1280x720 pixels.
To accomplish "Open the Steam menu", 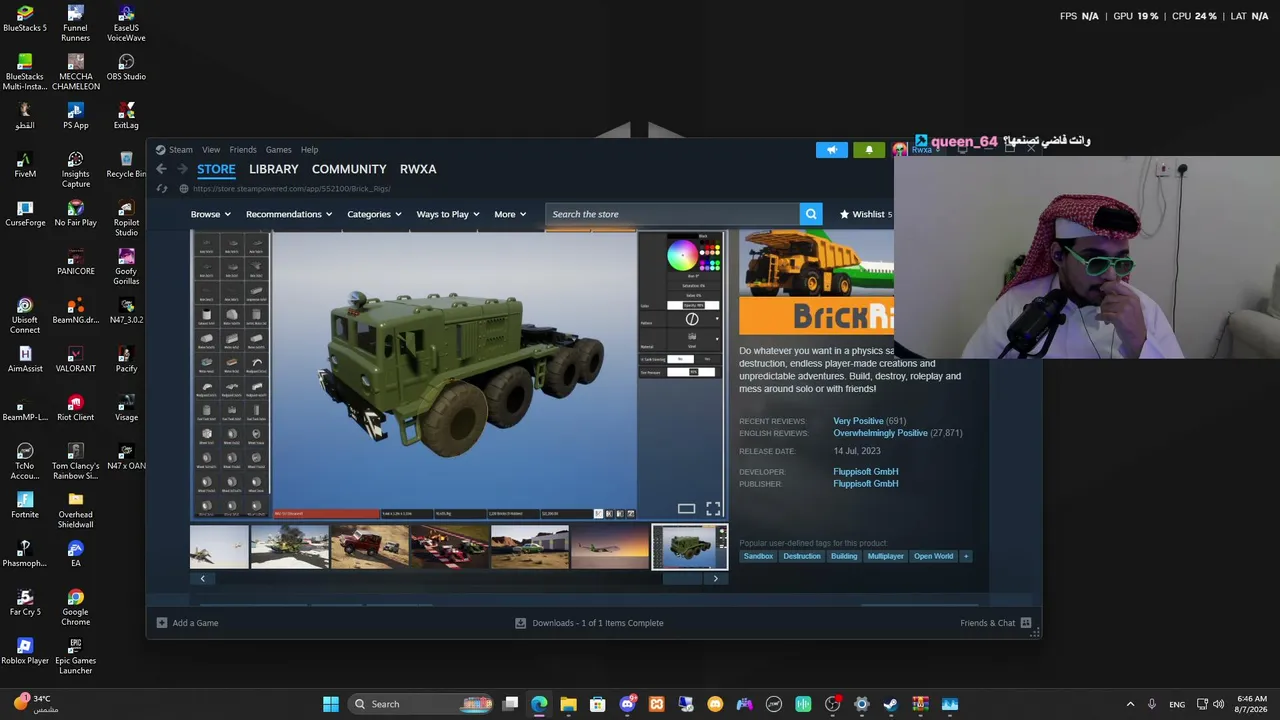I will tap(180, 150).
